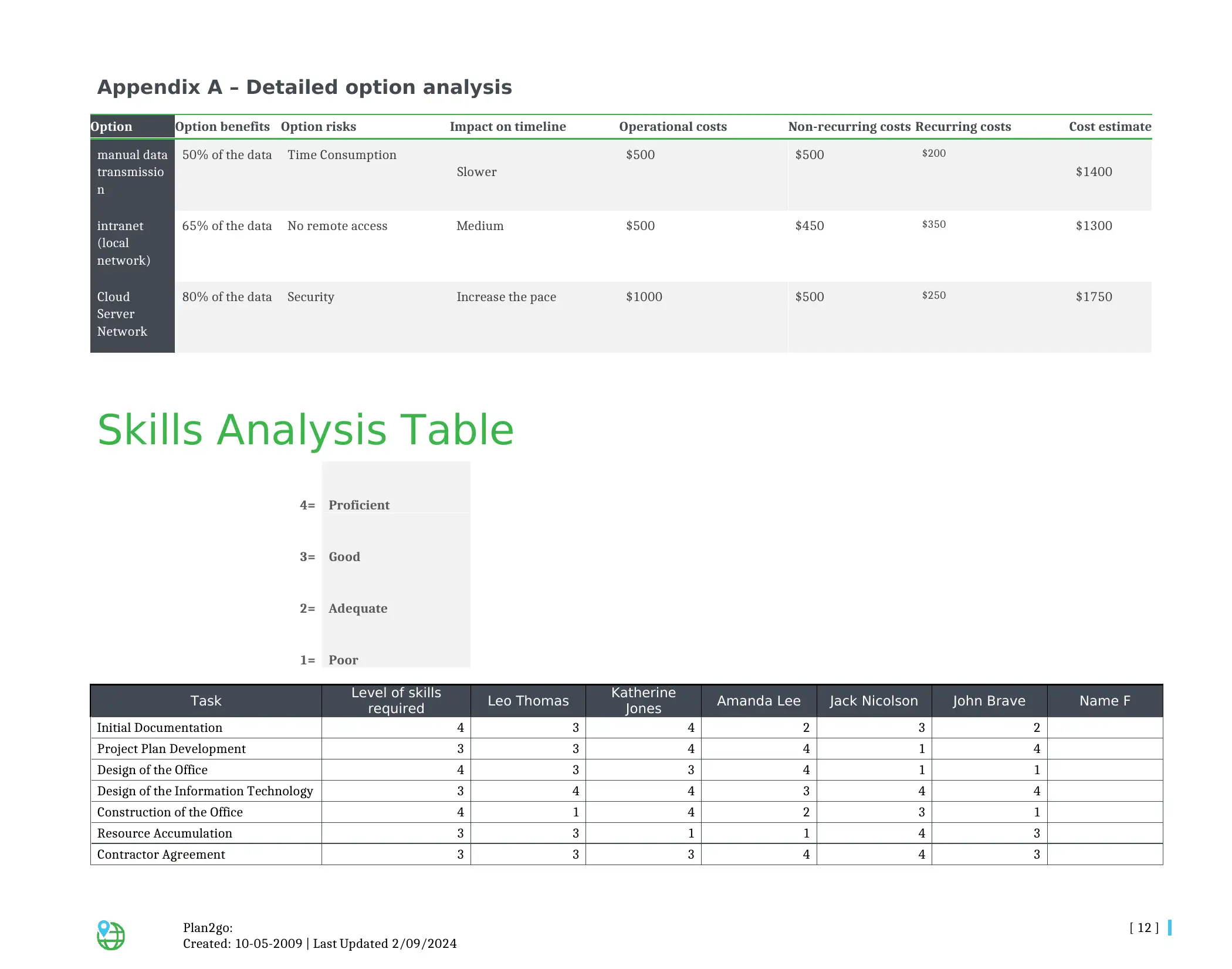1232x969 pixels.
Task: Click the 'Impact on timeline' column header
Action: [x=508, y=127]
